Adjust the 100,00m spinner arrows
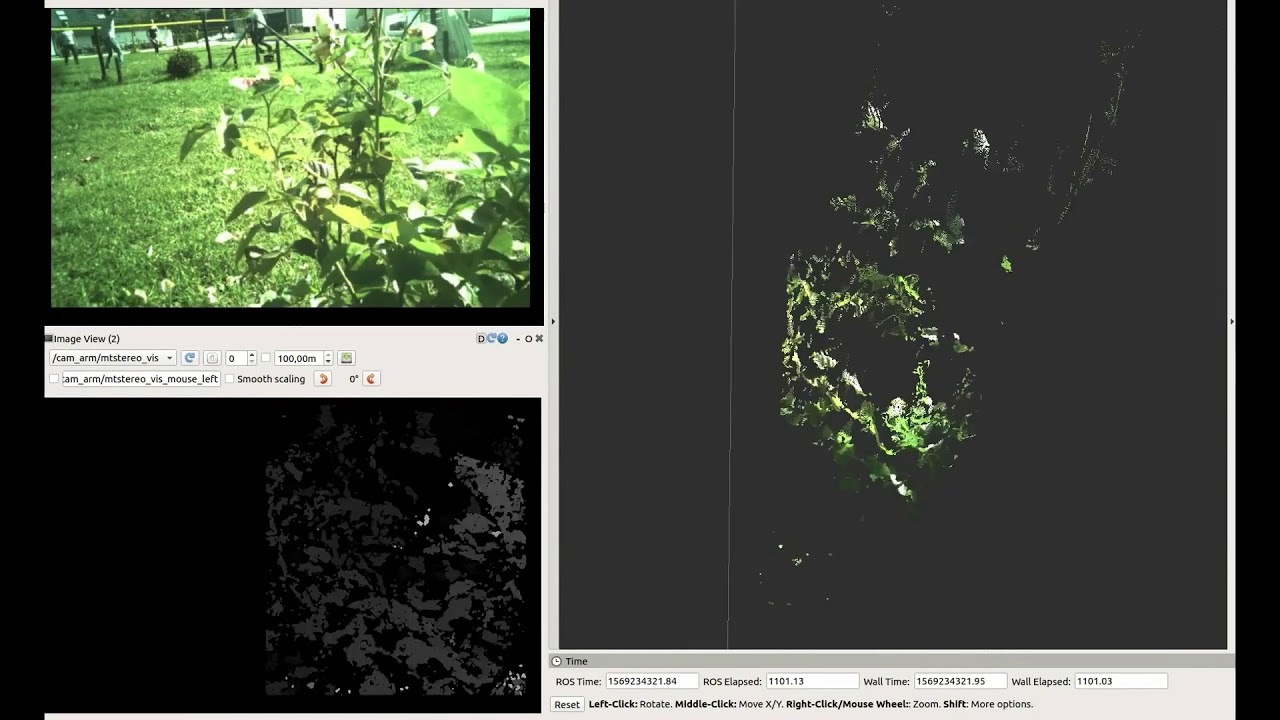1280x720 pixels. tap(328, 358)
